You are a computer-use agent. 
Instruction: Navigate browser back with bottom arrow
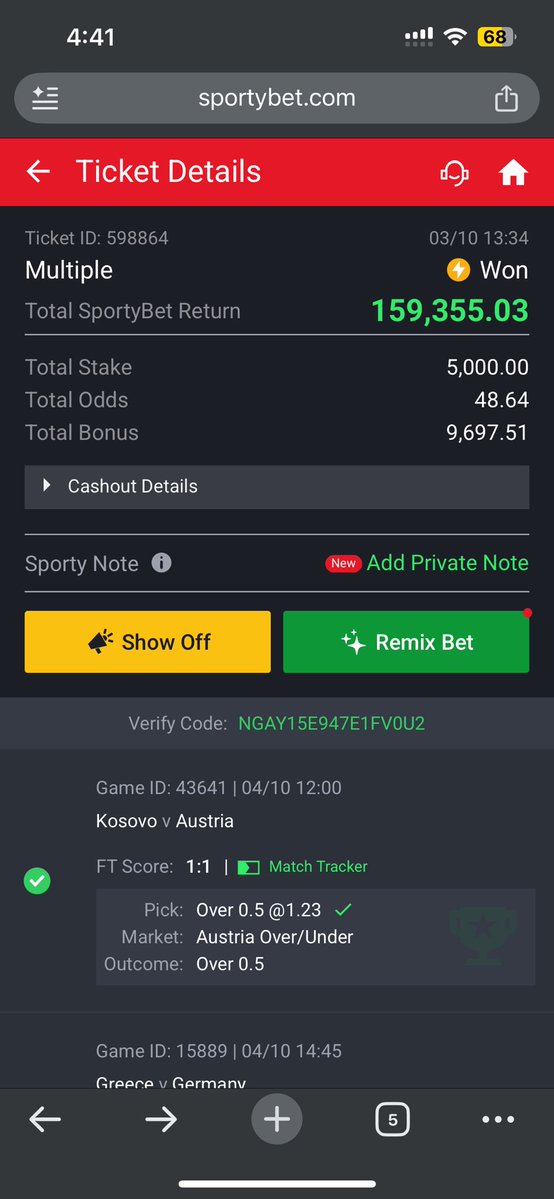tap(45, 1119)
